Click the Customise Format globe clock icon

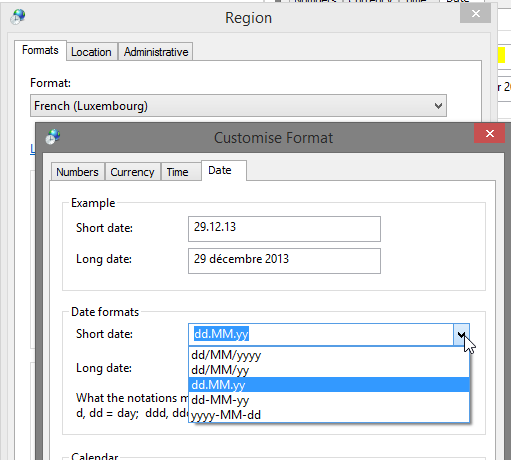pos(53,137)
